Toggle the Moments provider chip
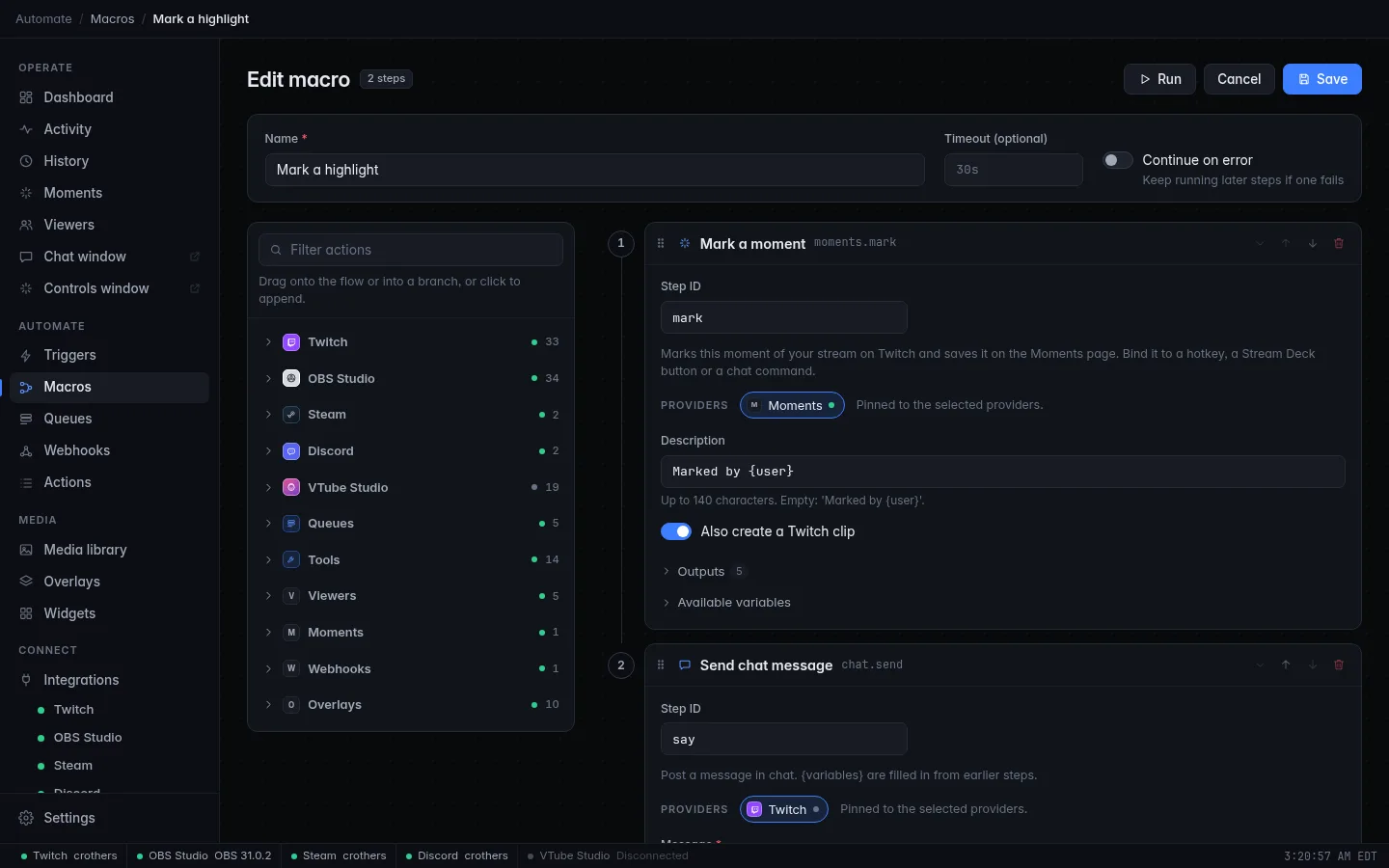 [792, 406]
